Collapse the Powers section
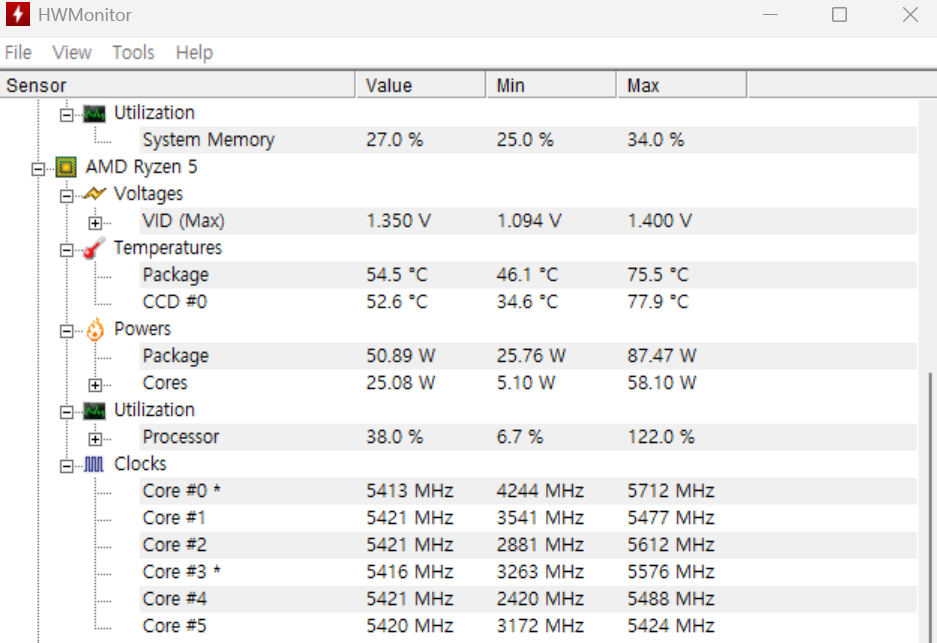 point(66,331)
